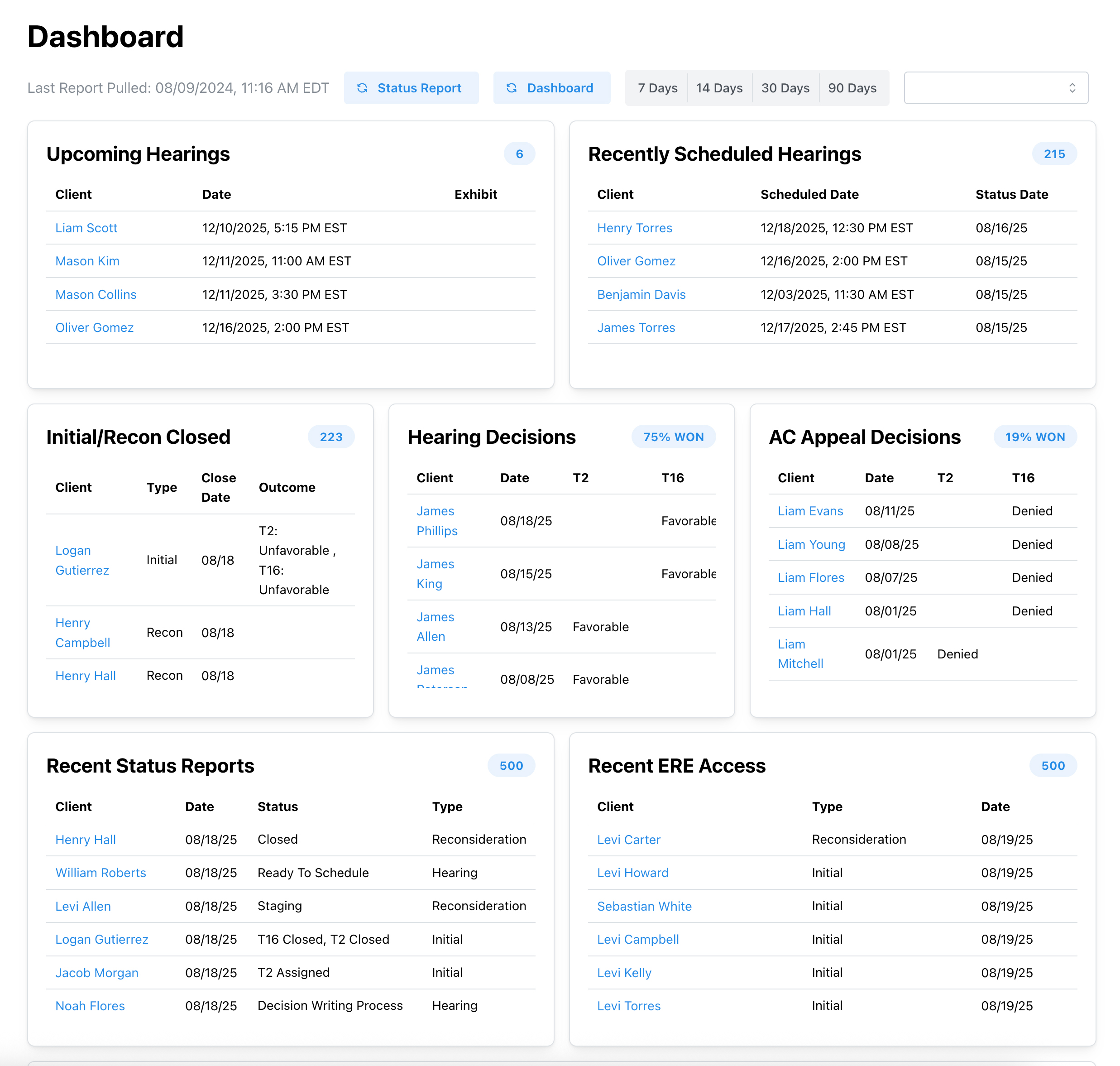Click the "75% WON" badge on Hearing Decisions
The height and width of the screenshot is (1066, 1120).
[x=674, y=437]
